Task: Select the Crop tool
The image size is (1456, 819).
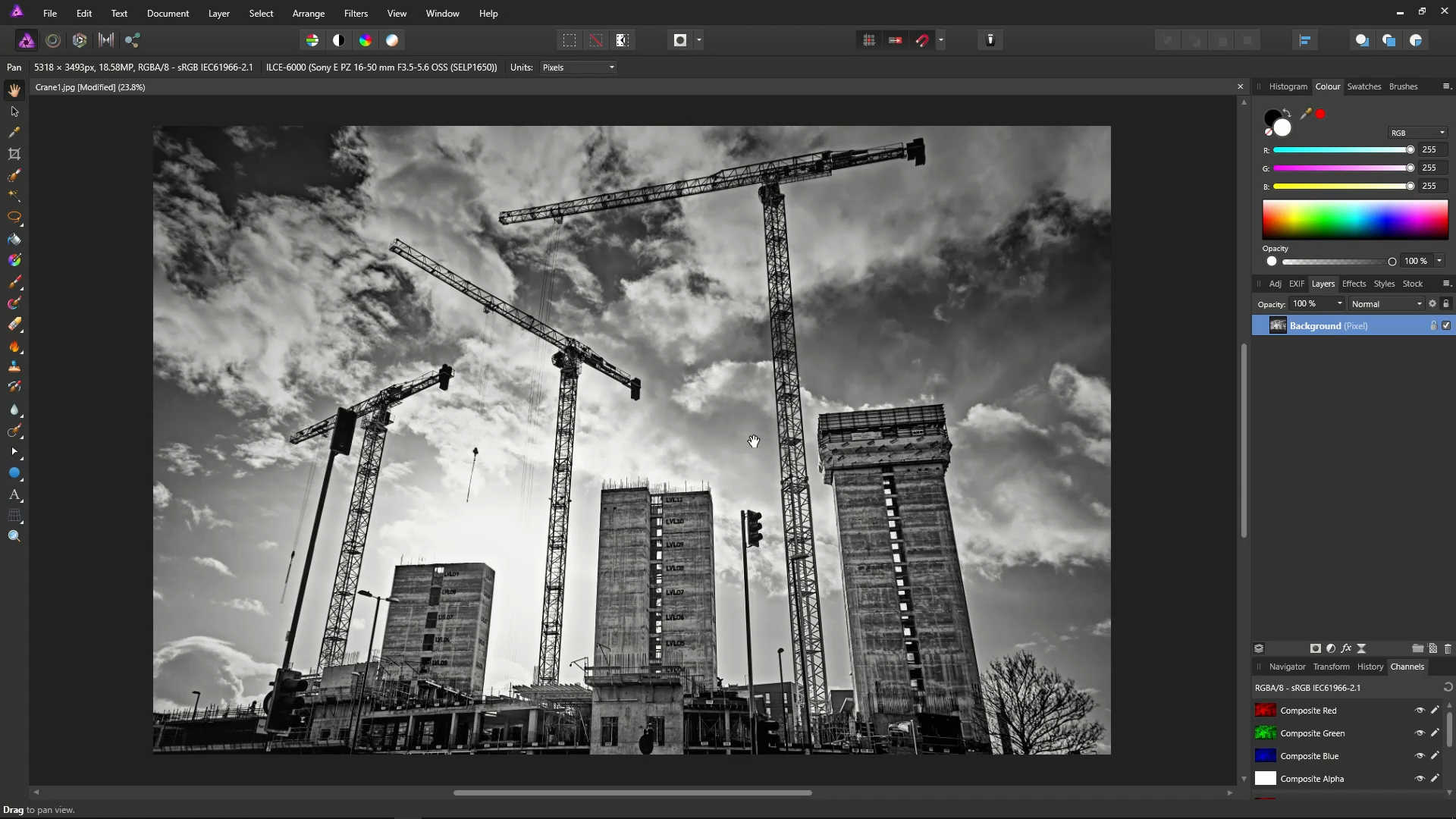Action: [x=14, y=154]
